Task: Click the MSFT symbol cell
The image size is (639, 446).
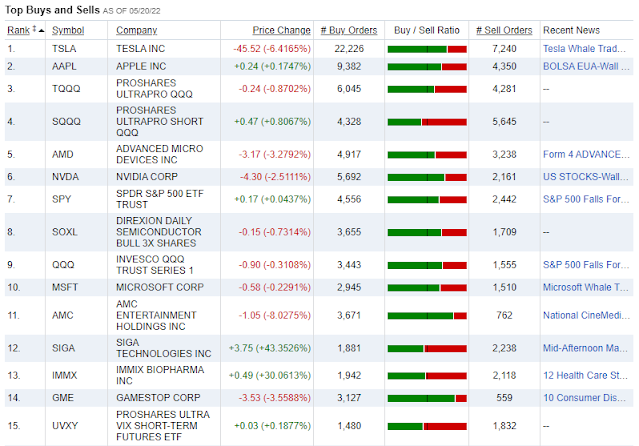Action: click(65, 287)
